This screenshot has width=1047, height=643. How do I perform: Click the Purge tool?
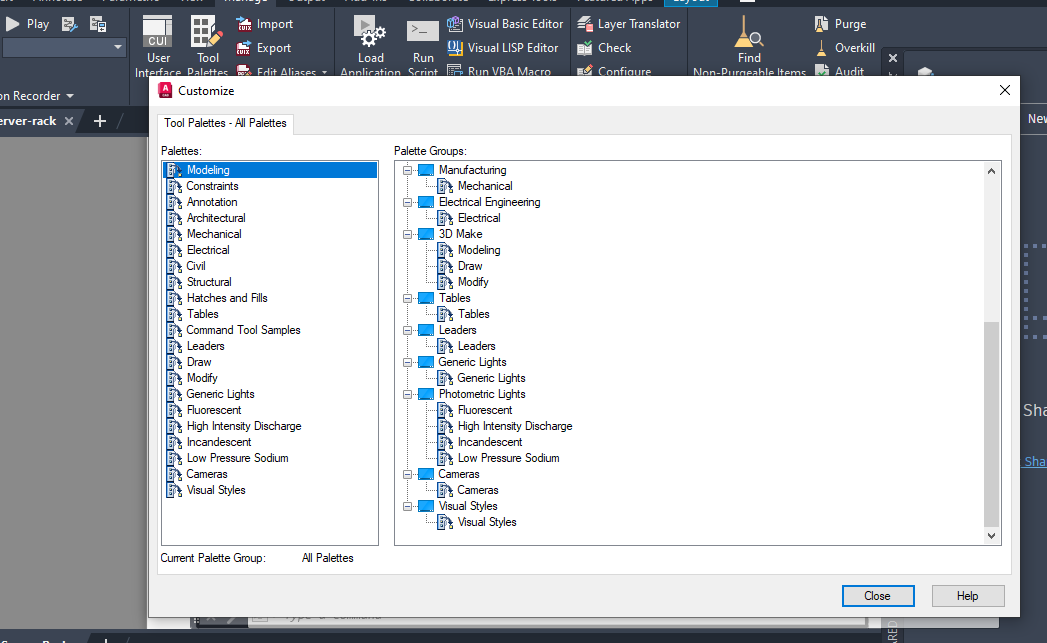click(840, 24)
